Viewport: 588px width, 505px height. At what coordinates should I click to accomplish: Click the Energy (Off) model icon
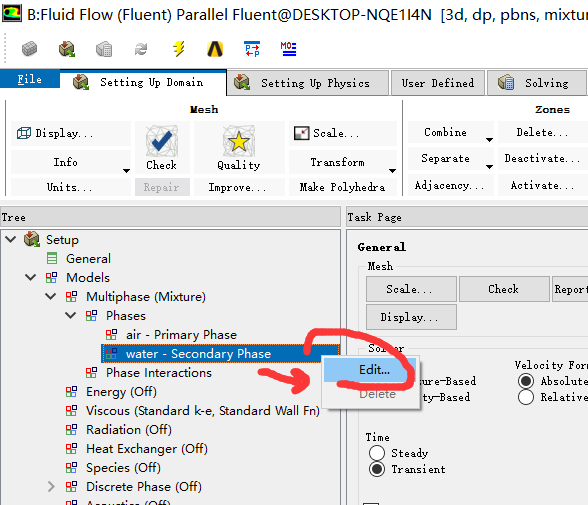pyautogui.click(x=71, y=391)
